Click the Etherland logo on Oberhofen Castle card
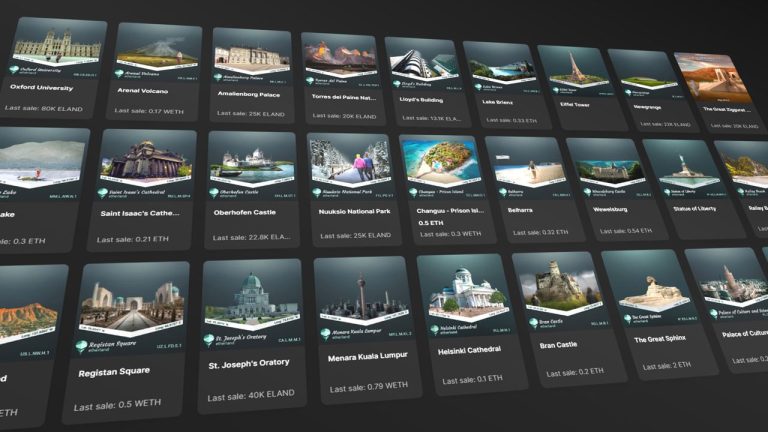This screenshot has width=768, height=432. click(x=214, y=192)
